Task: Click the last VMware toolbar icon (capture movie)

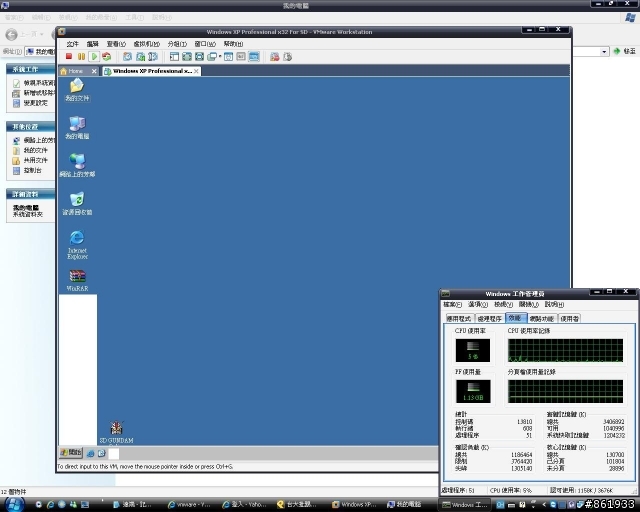Action: [288, 57]
